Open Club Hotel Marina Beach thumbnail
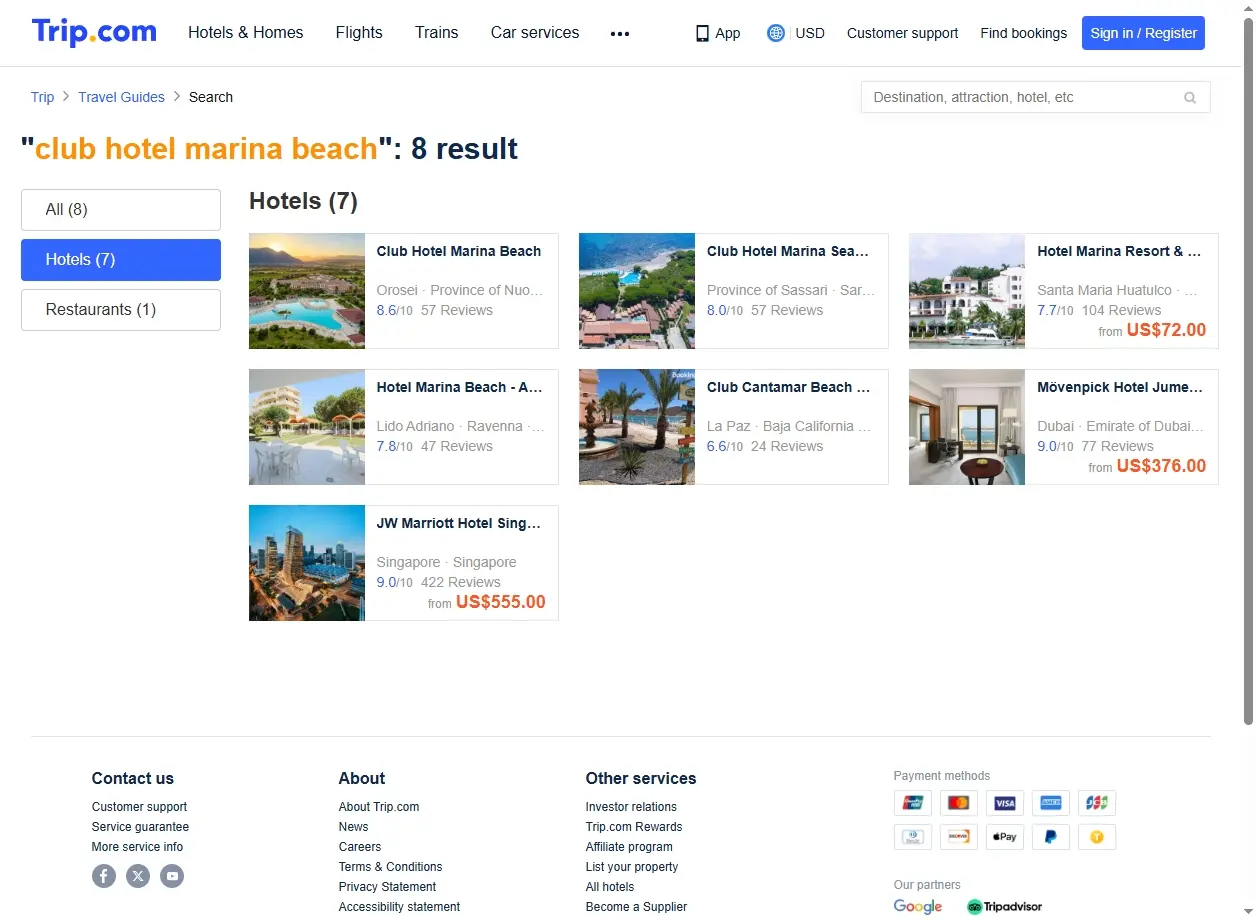This screenshot has height=921, width=1256. [307, 291]
